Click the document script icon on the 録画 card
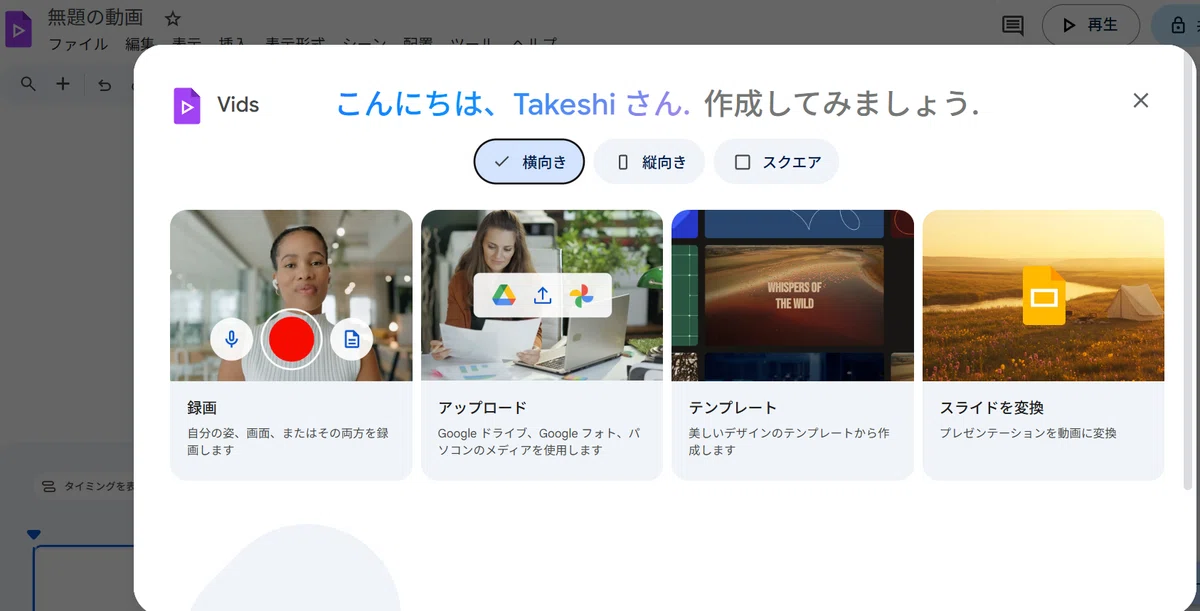1200x611 pixels. tap(352, 339)
